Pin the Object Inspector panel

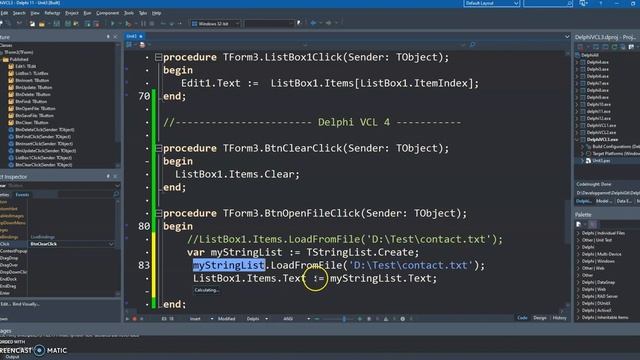(108, 176)
